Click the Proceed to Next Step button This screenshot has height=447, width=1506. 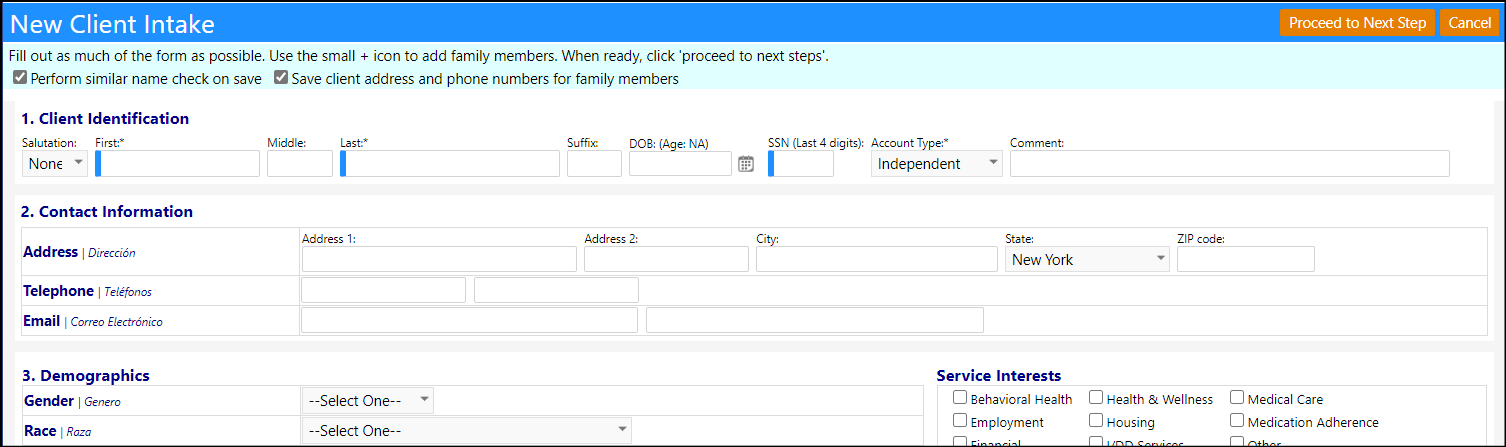click(x=1357, y=23)
